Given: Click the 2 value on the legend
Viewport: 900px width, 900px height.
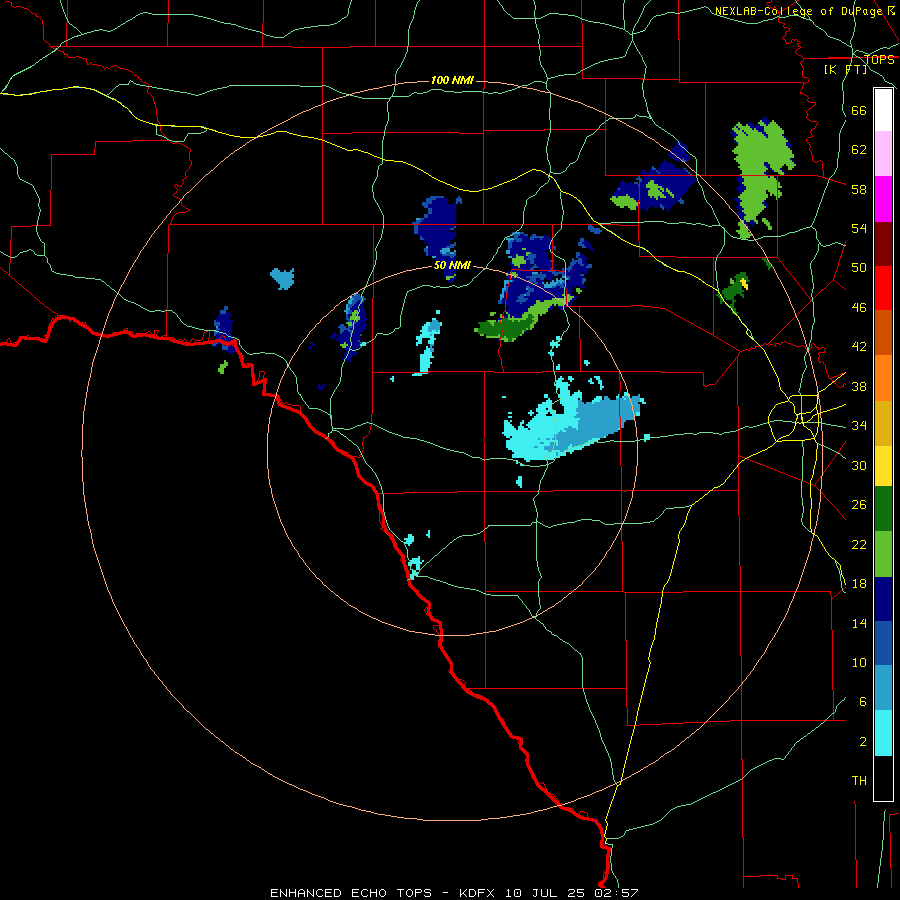Looking at the screenshot, I should (863, 742).
